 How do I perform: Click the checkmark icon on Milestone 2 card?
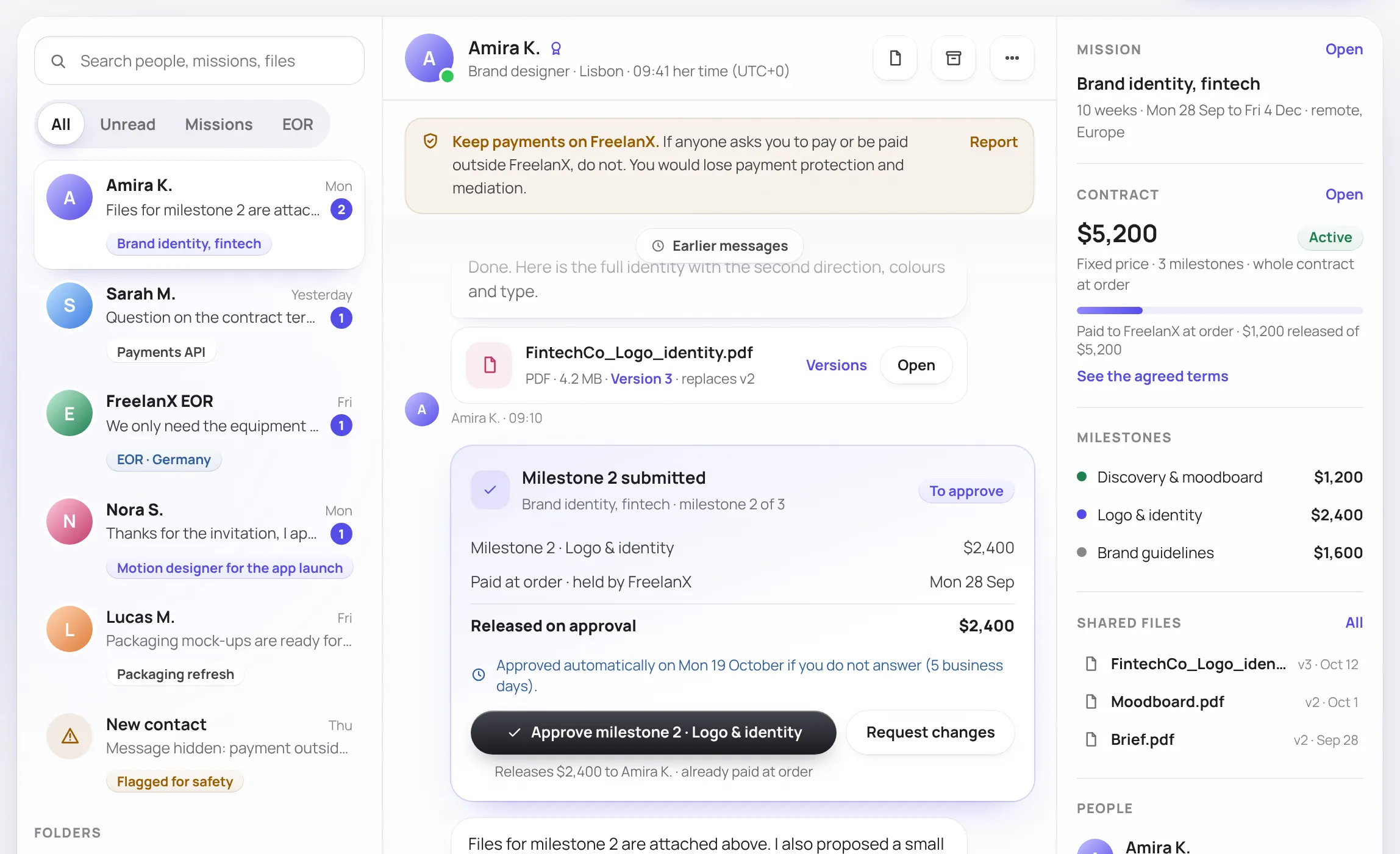490,489
